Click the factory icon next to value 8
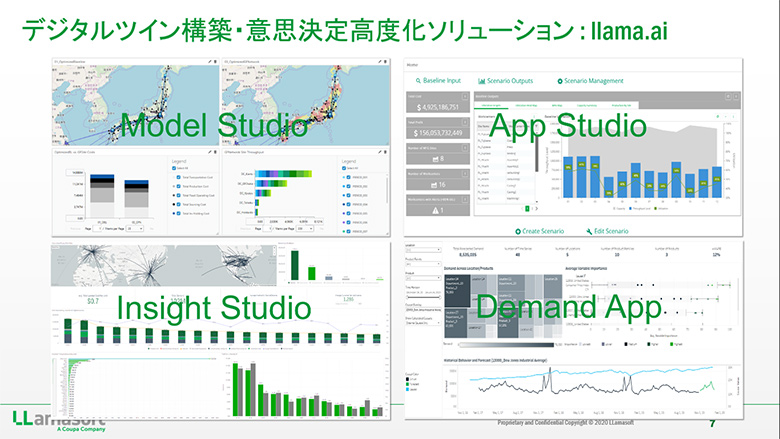 [436, 159]
